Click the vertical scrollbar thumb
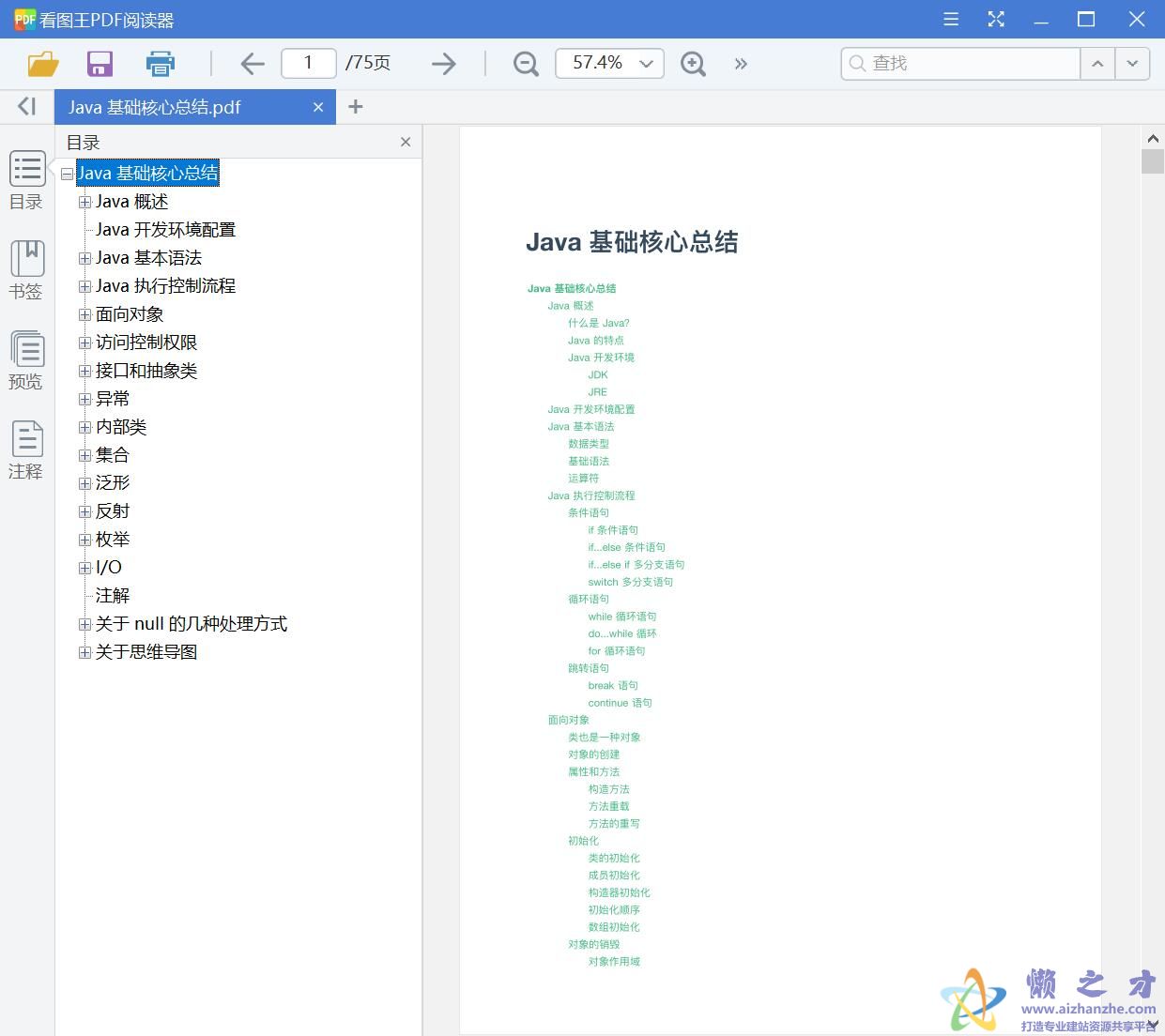 (x=1153, y=160)
